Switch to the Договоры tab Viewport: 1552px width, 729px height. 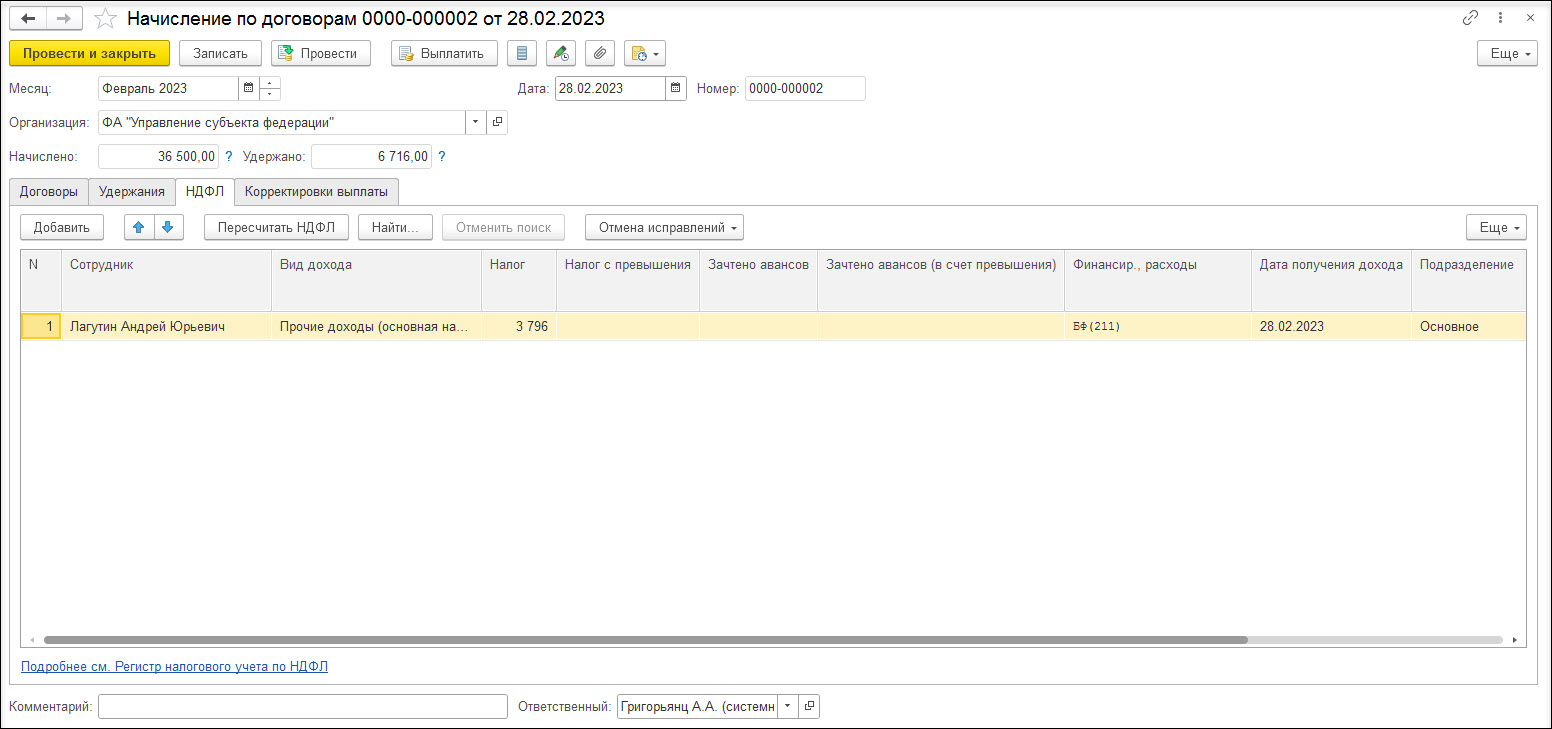click(x=48, y=191)
